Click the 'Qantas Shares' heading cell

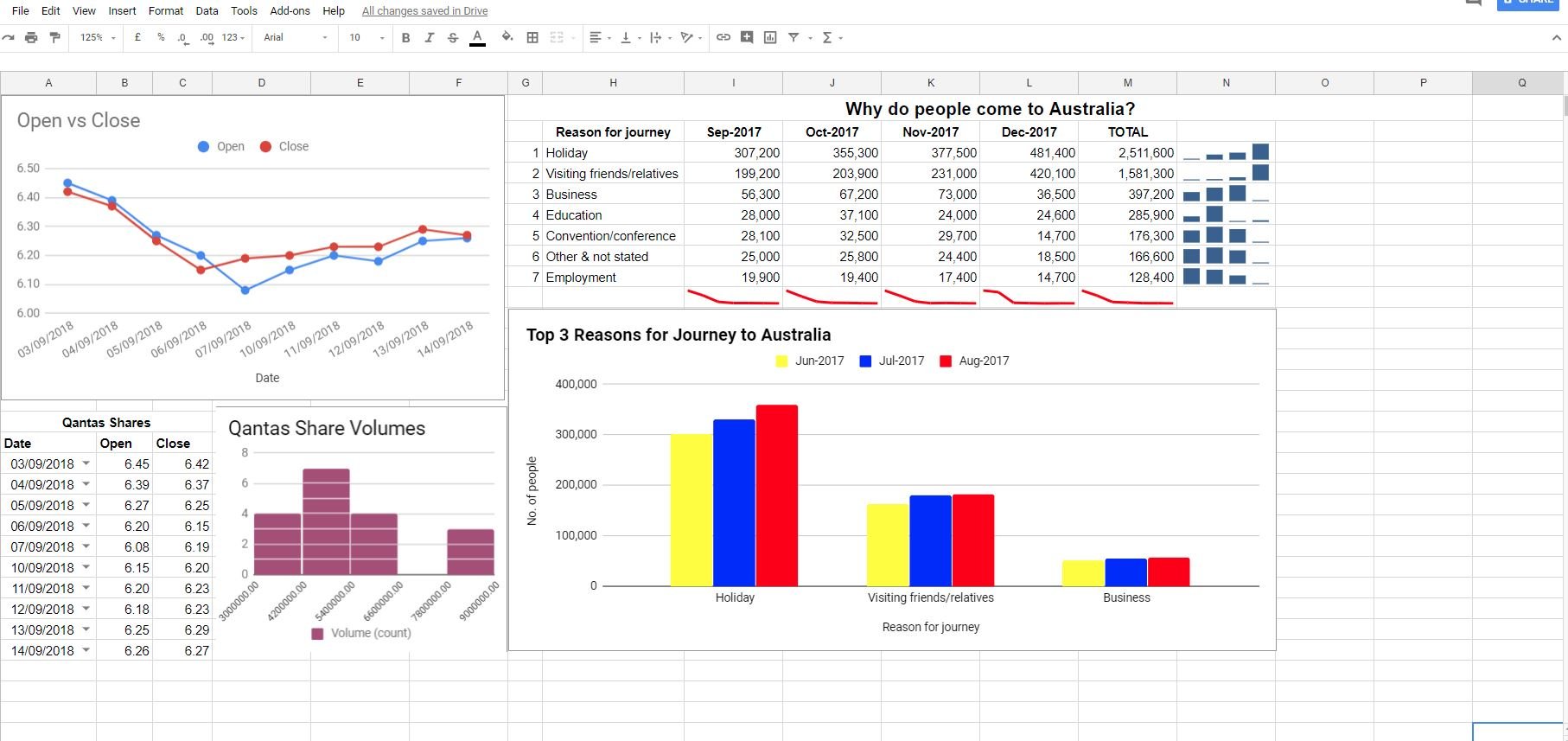(106, 422)
